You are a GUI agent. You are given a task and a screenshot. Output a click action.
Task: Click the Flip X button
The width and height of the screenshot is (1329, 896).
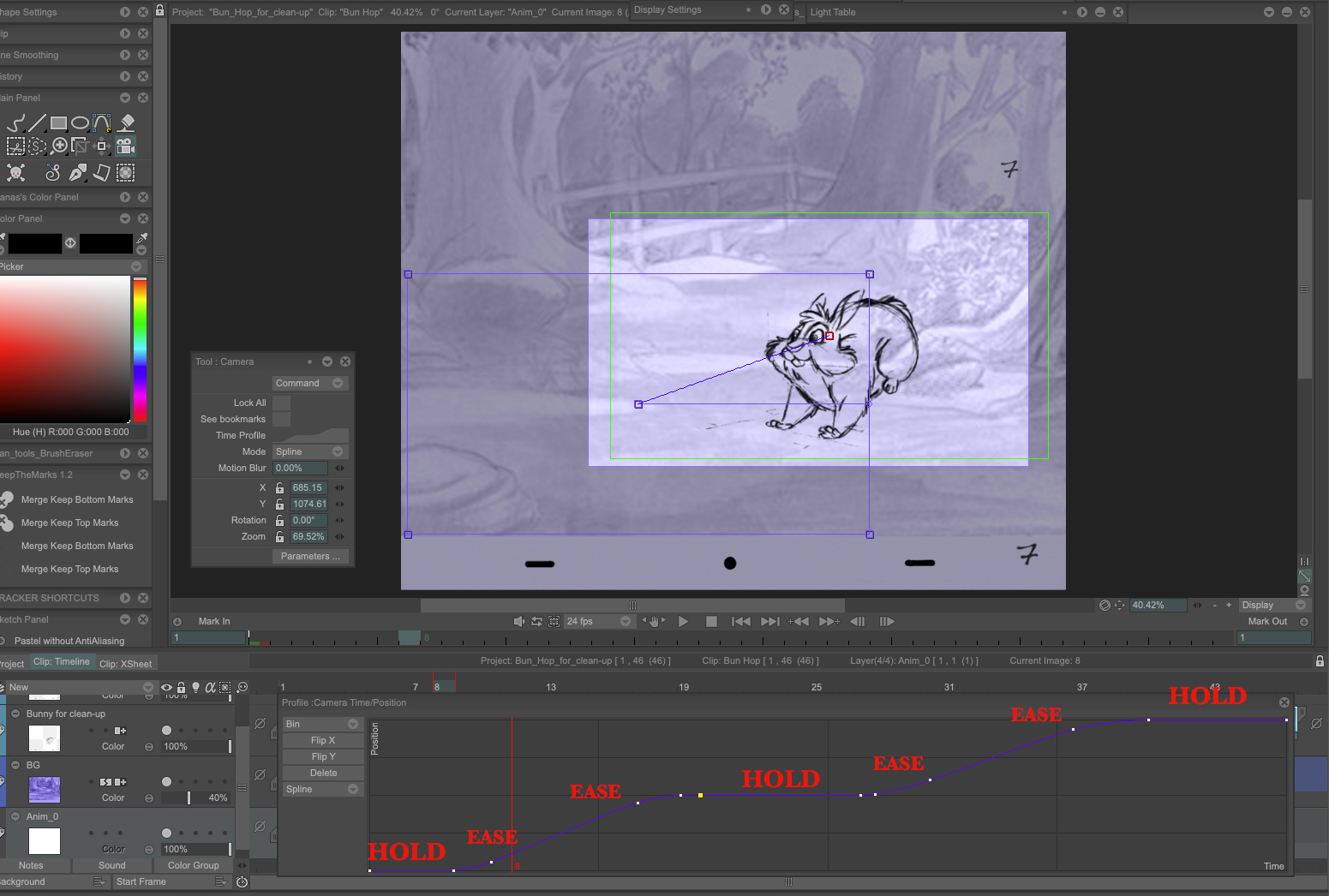tap(323, 740)
